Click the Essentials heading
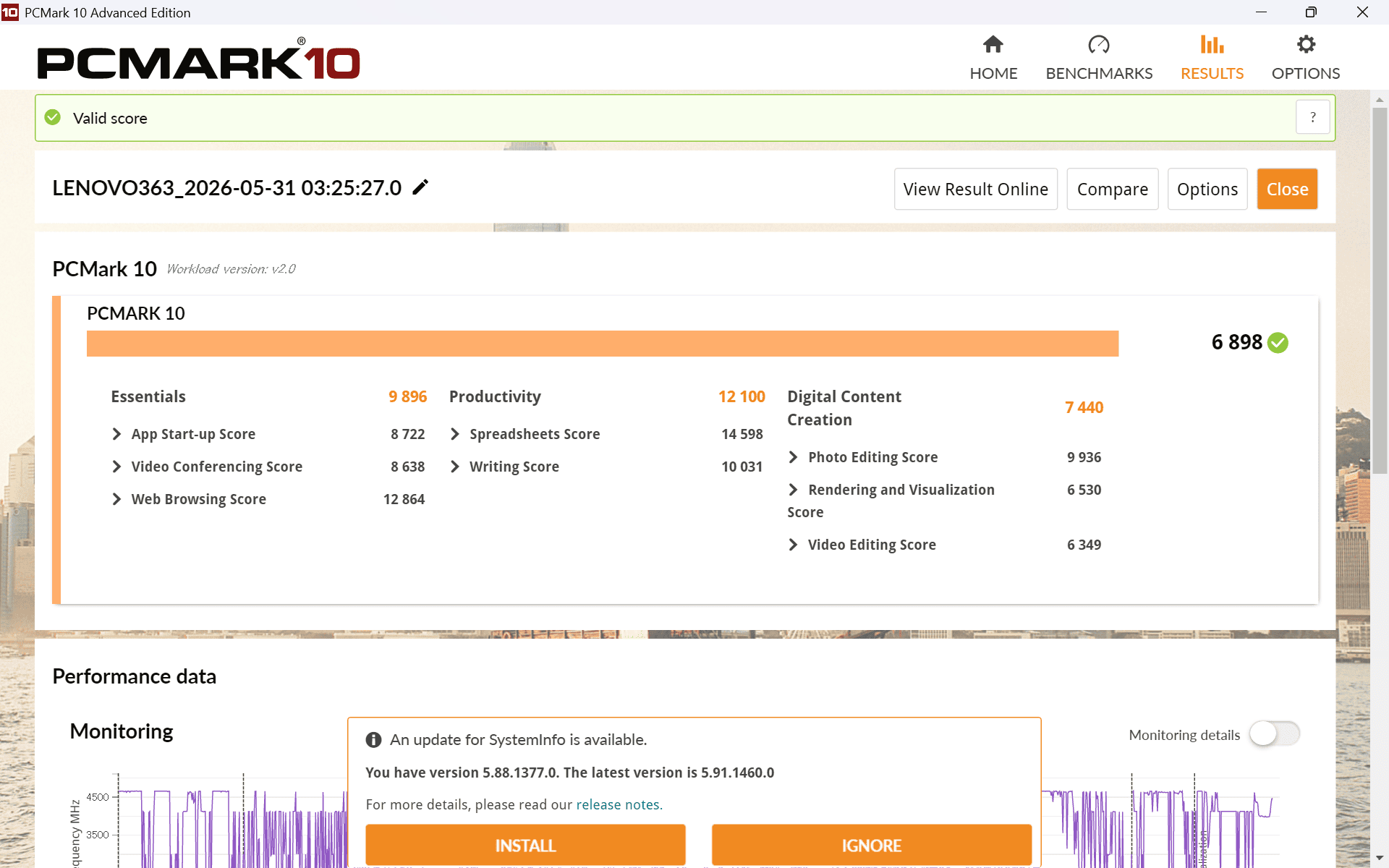 (148, 396)
